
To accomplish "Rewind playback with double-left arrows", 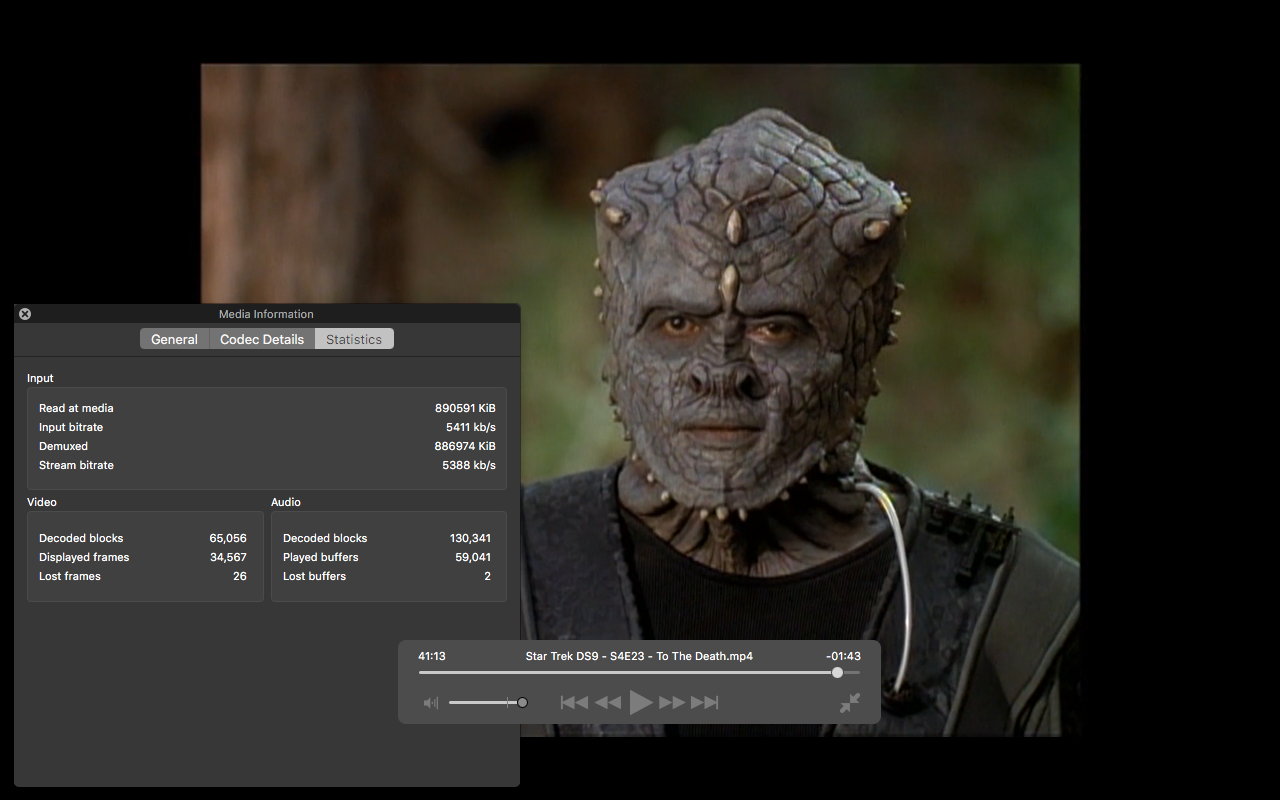I will pos(608,703).
